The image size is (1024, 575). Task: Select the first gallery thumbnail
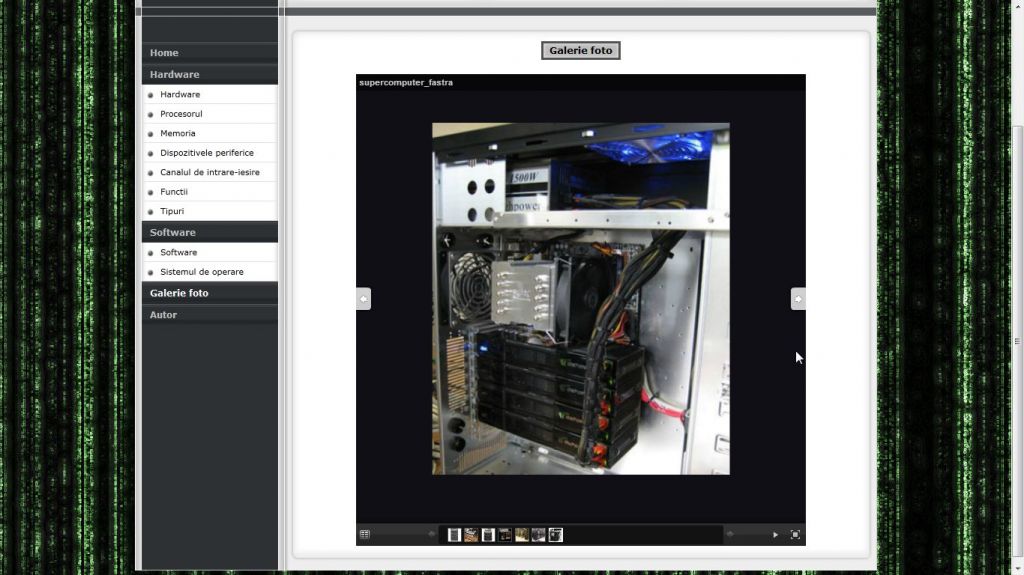pos(454,535)
